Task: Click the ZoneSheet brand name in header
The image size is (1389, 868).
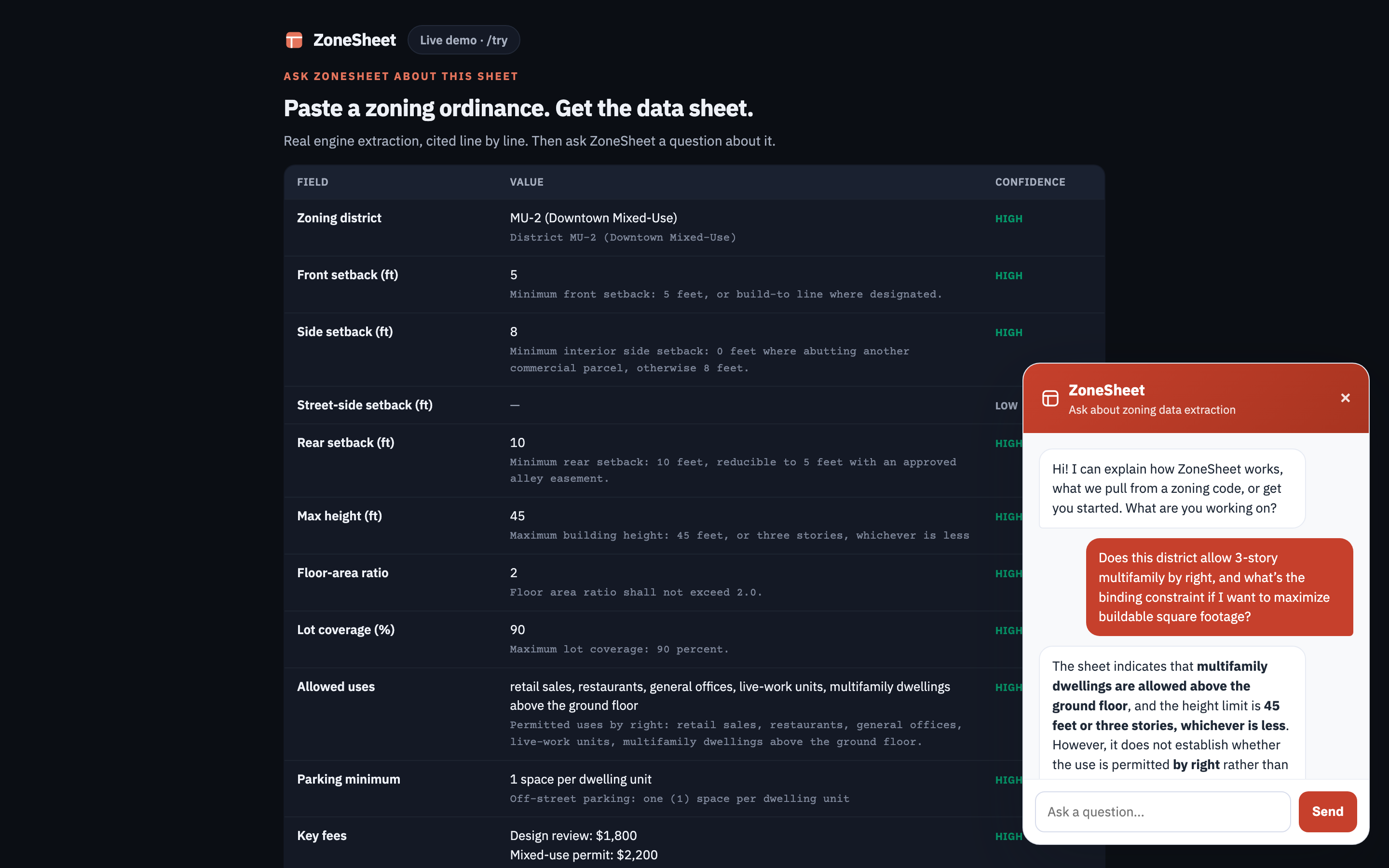Action: 354,40
